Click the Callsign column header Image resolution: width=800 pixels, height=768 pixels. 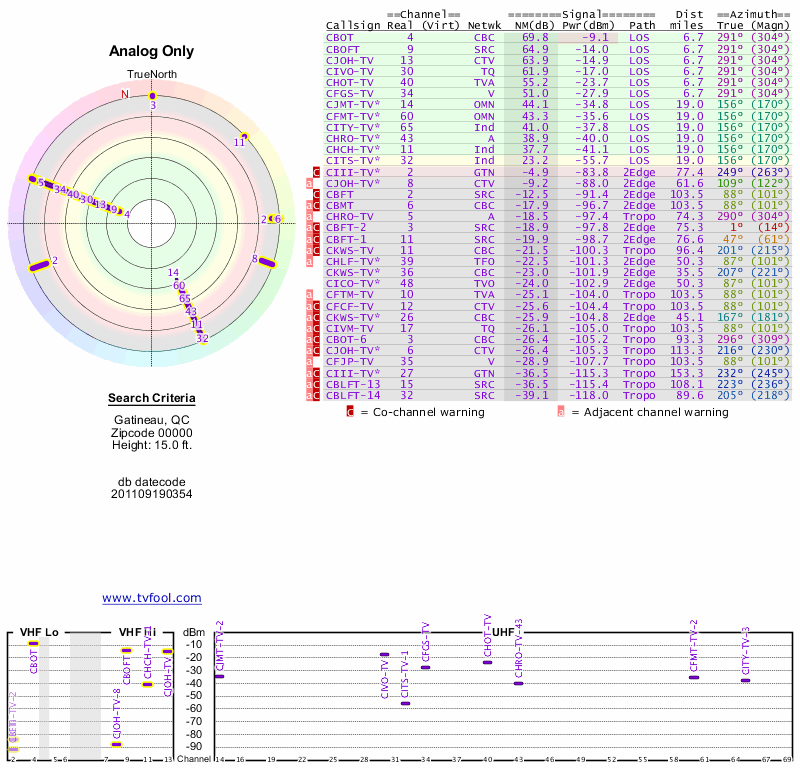(353, 24)
